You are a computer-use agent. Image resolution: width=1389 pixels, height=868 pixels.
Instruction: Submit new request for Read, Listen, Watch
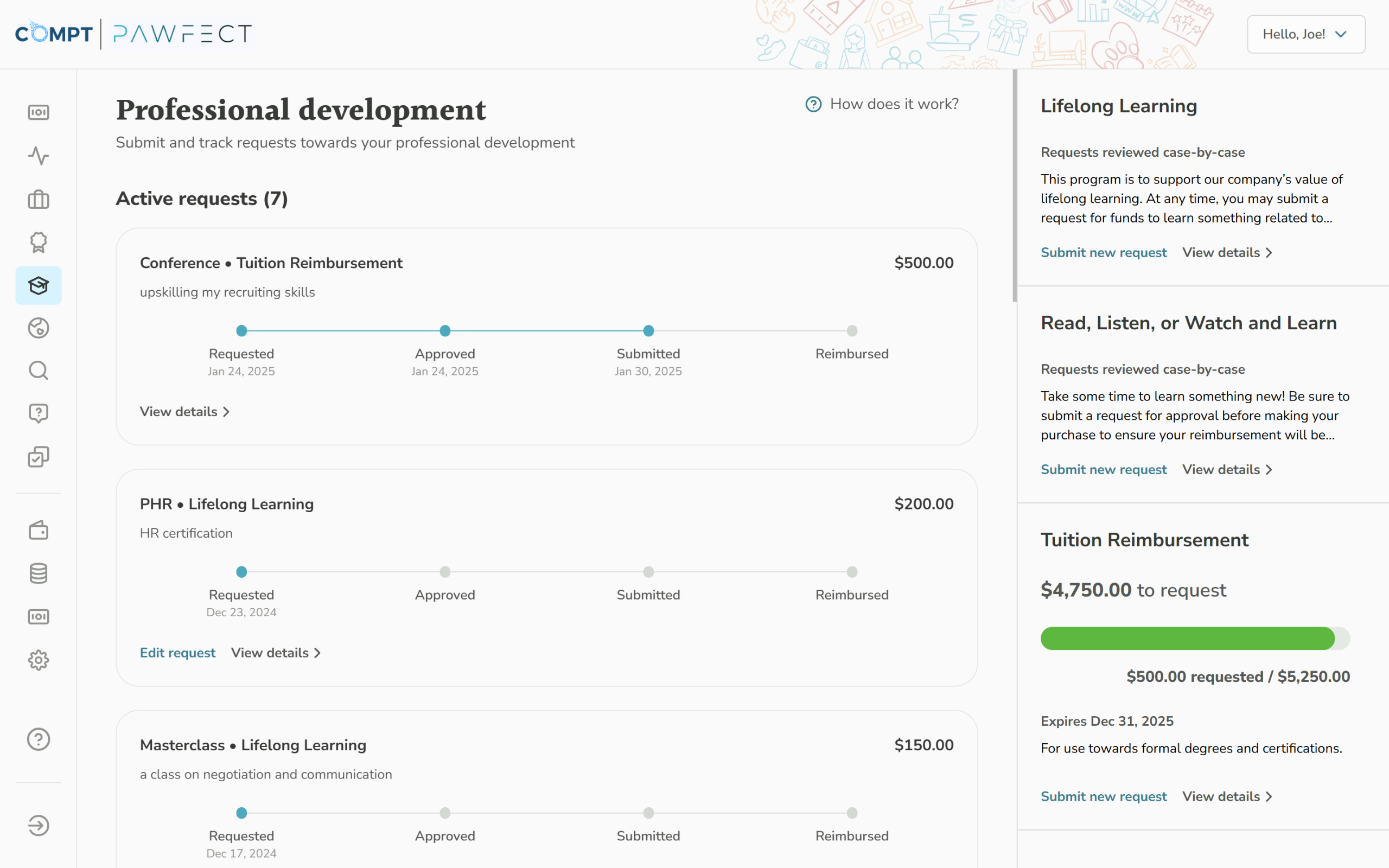[1103, 470]
